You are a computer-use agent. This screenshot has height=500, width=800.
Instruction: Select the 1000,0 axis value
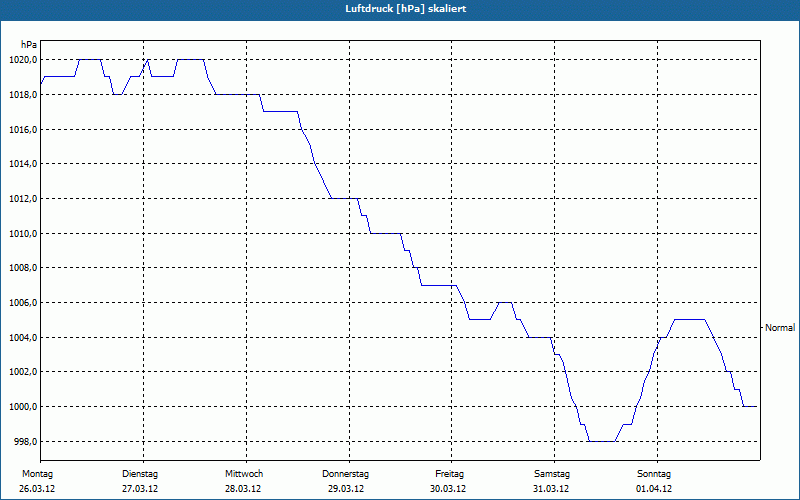(23, 407)
